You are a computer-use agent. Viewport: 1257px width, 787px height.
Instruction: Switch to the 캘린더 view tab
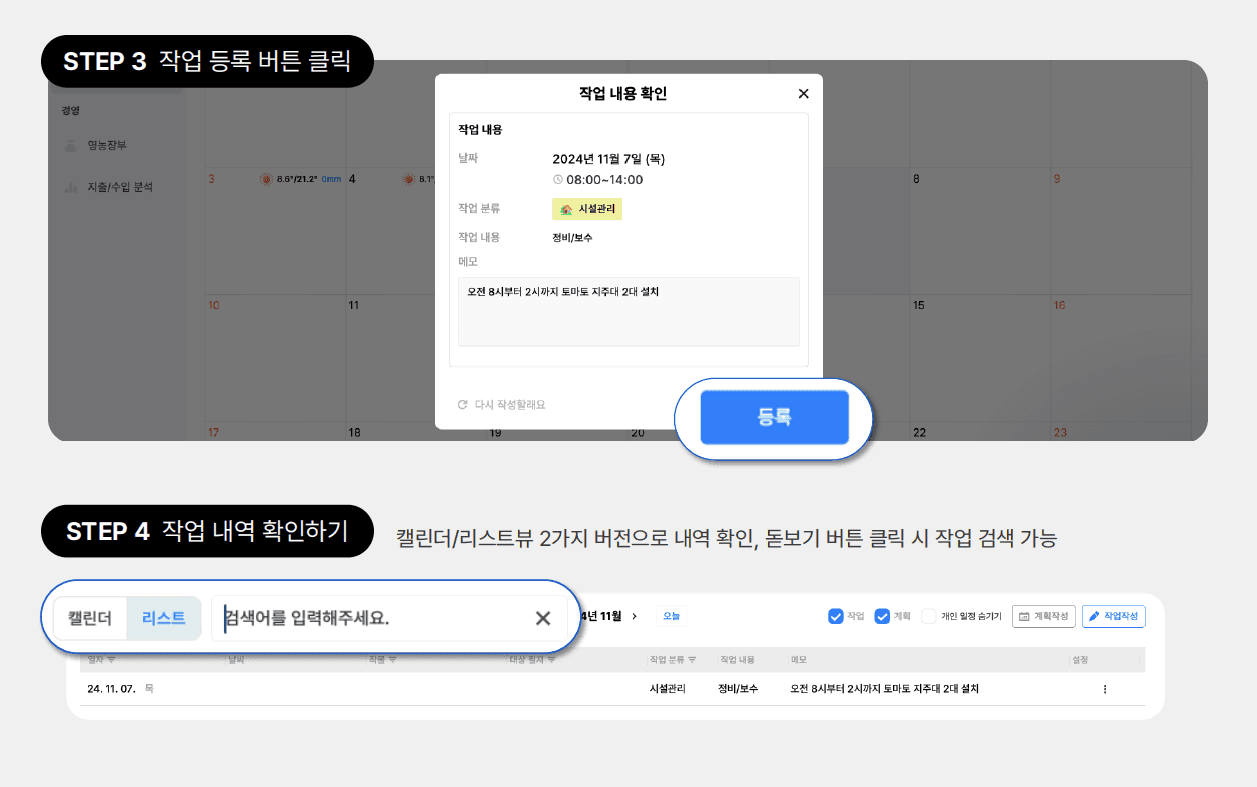(x=89, y=618)
